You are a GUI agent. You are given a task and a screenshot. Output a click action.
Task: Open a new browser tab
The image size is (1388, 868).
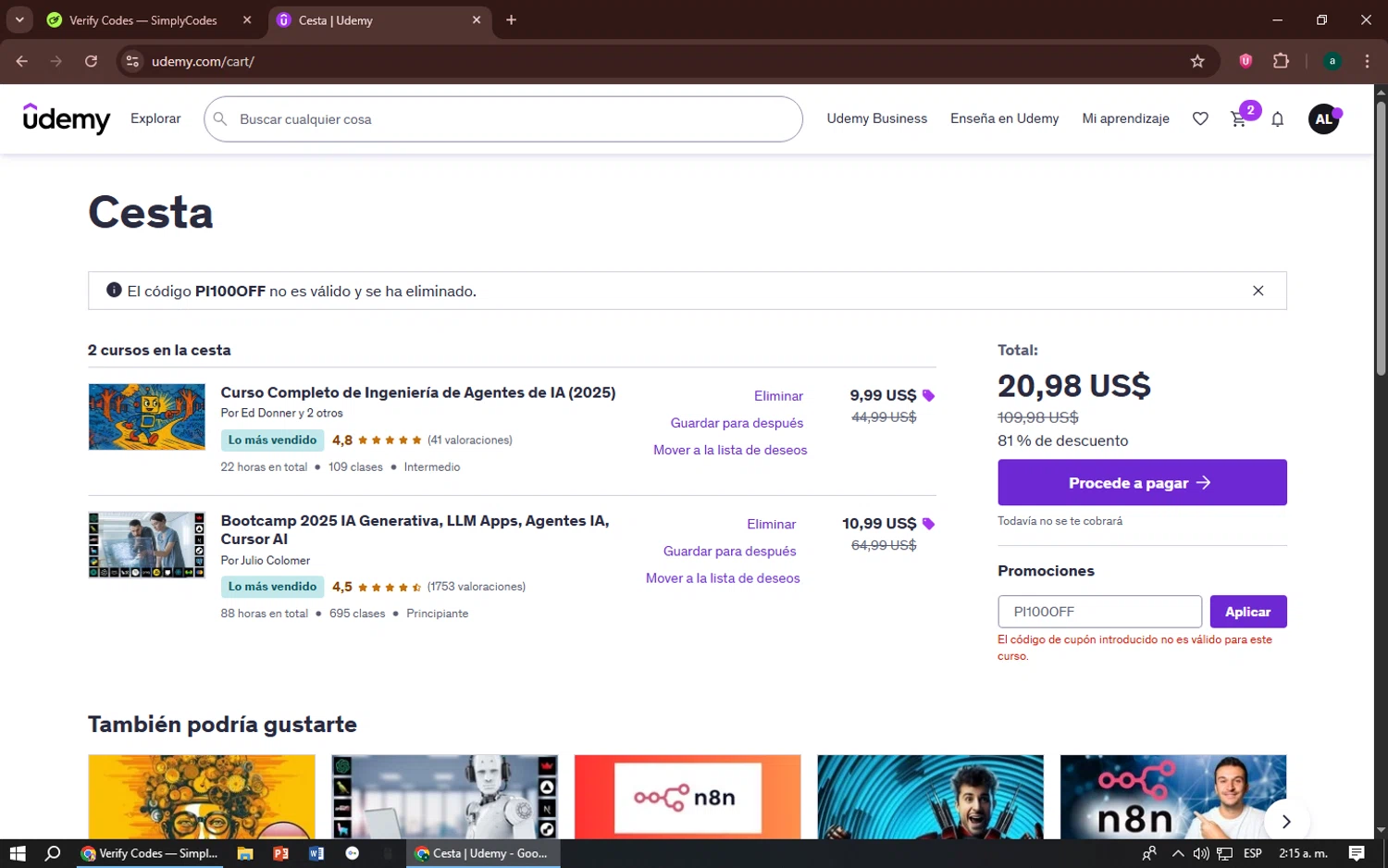tap(511, 19)
